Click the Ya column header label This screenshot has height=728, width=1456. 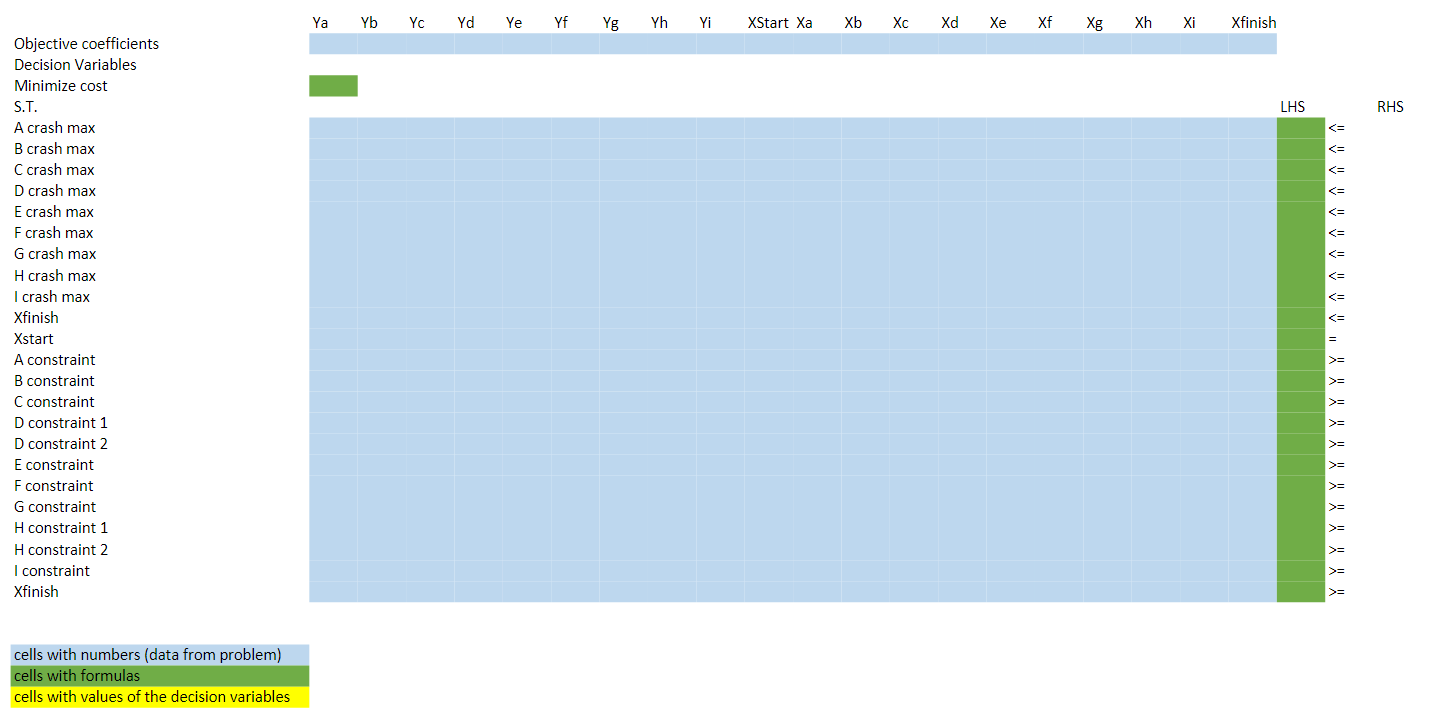coord(320,22)
